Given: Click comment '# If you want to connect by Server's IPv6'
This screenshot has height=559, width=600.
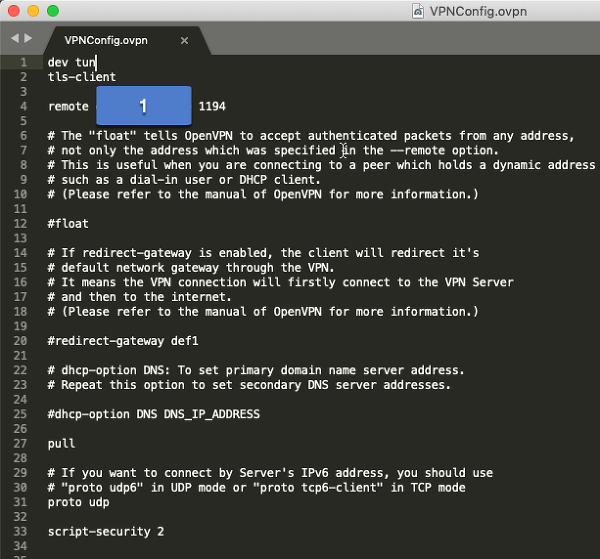Looking at the screenshot, I should 270,473.
